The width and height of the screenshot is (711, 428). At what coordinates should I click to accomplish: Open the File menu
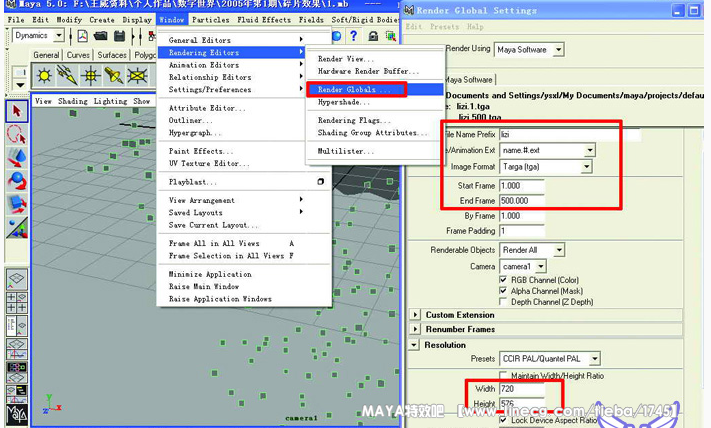pos(16,20)
